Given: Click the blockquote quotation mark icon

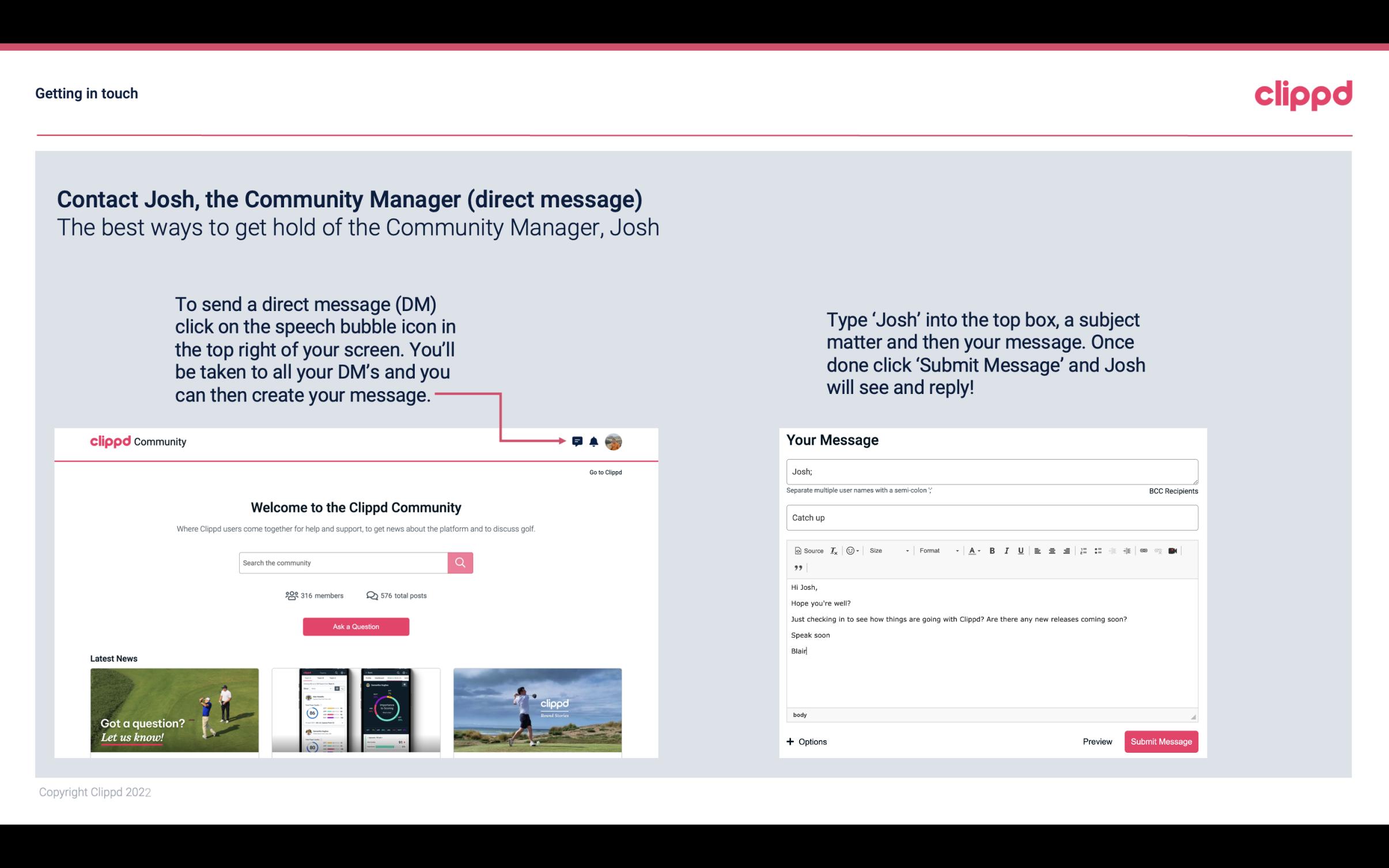Looking at the screenshot, I should coord(797,567).
